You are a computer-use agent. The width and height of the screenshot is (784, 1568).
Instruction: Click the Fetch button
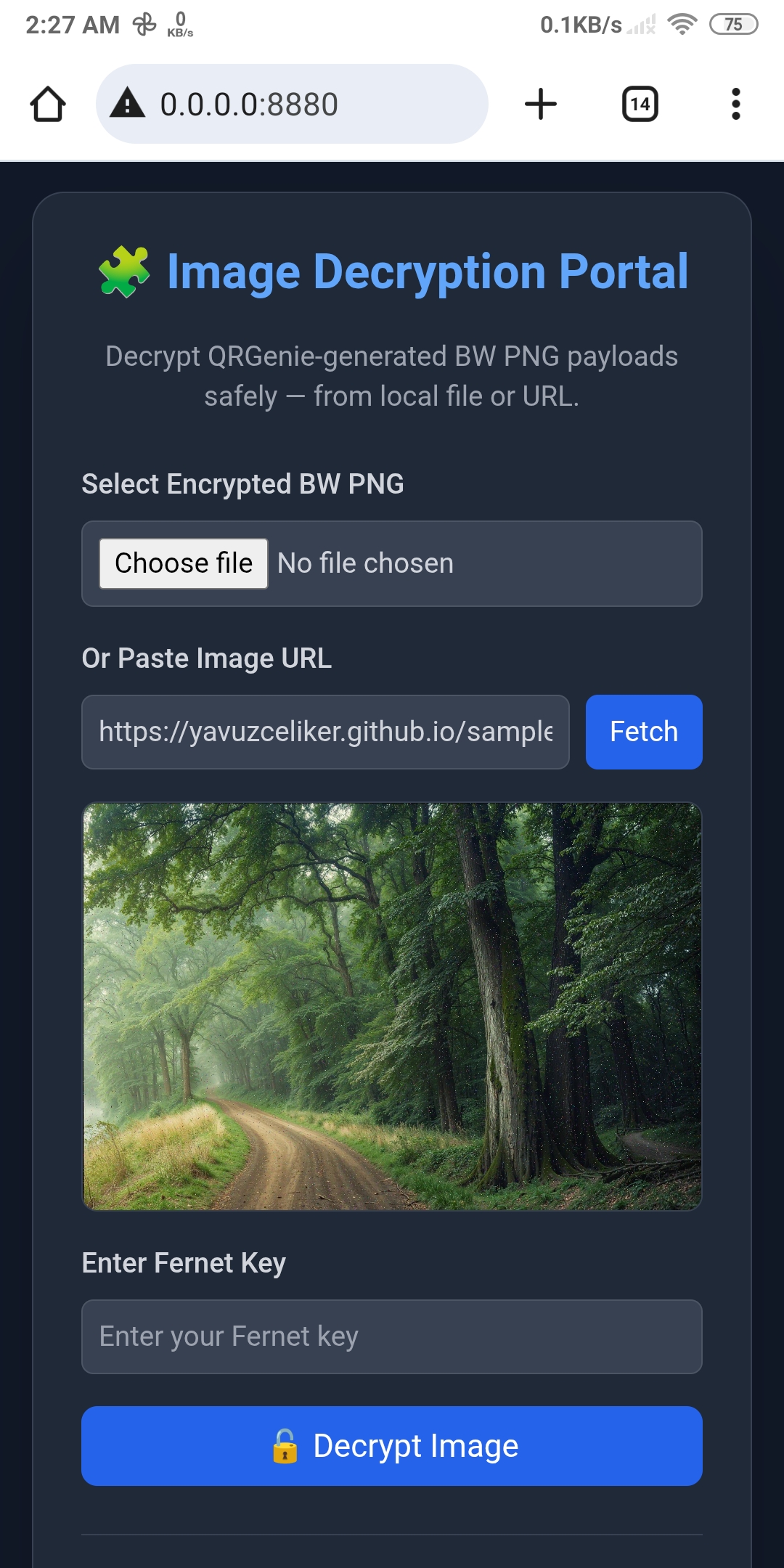643,732
